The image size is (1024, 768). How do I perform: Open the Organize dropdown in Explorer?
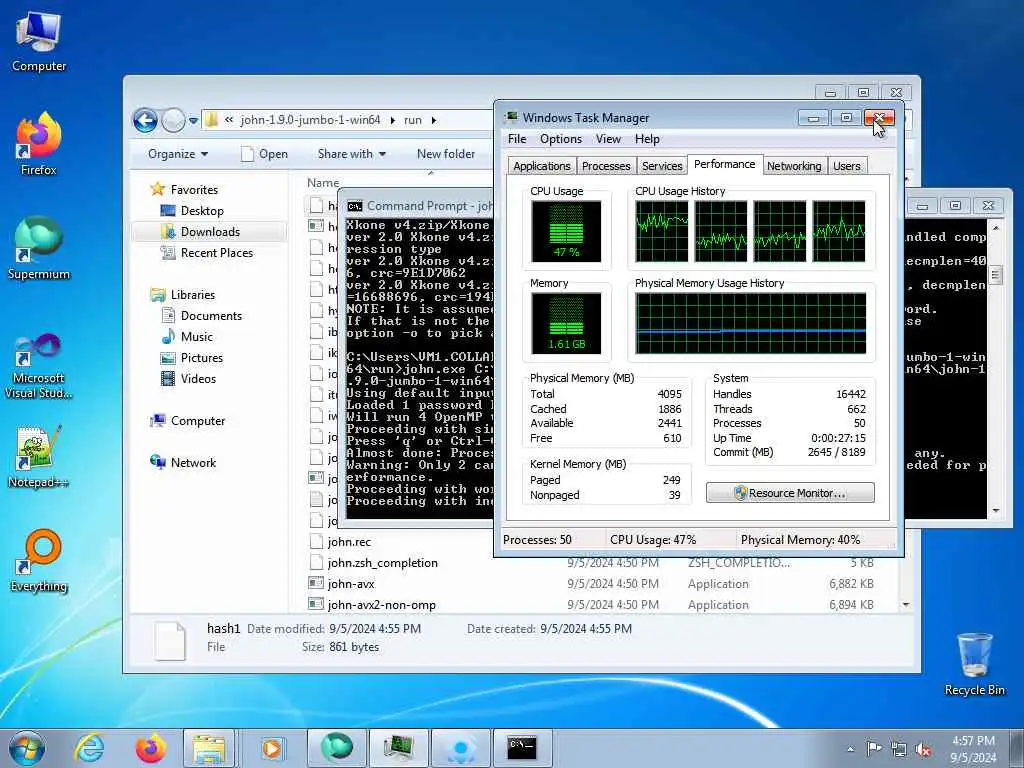coord(178,154)
